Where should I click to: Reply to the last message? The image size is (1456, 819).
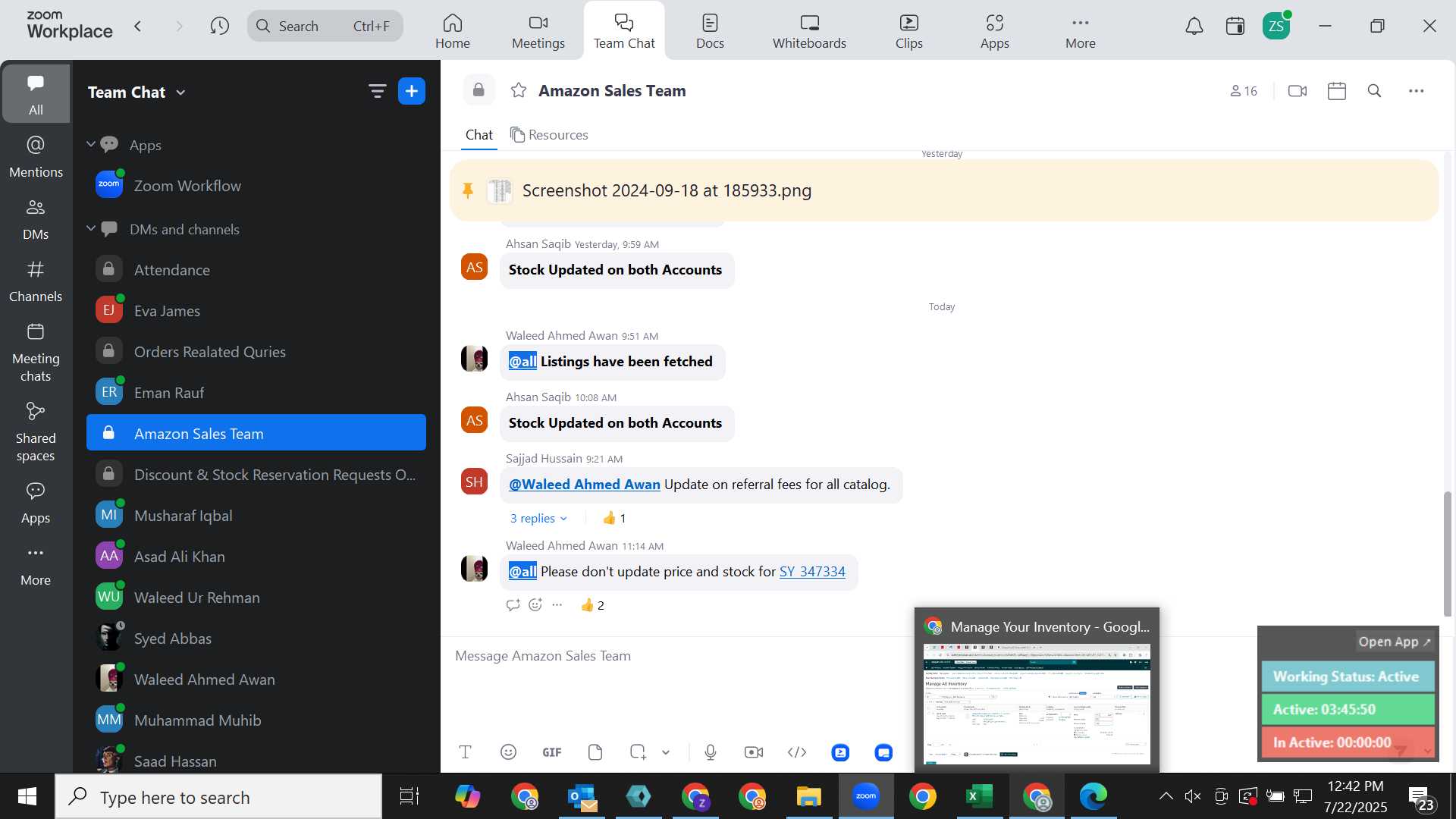(x=513, y=605)
